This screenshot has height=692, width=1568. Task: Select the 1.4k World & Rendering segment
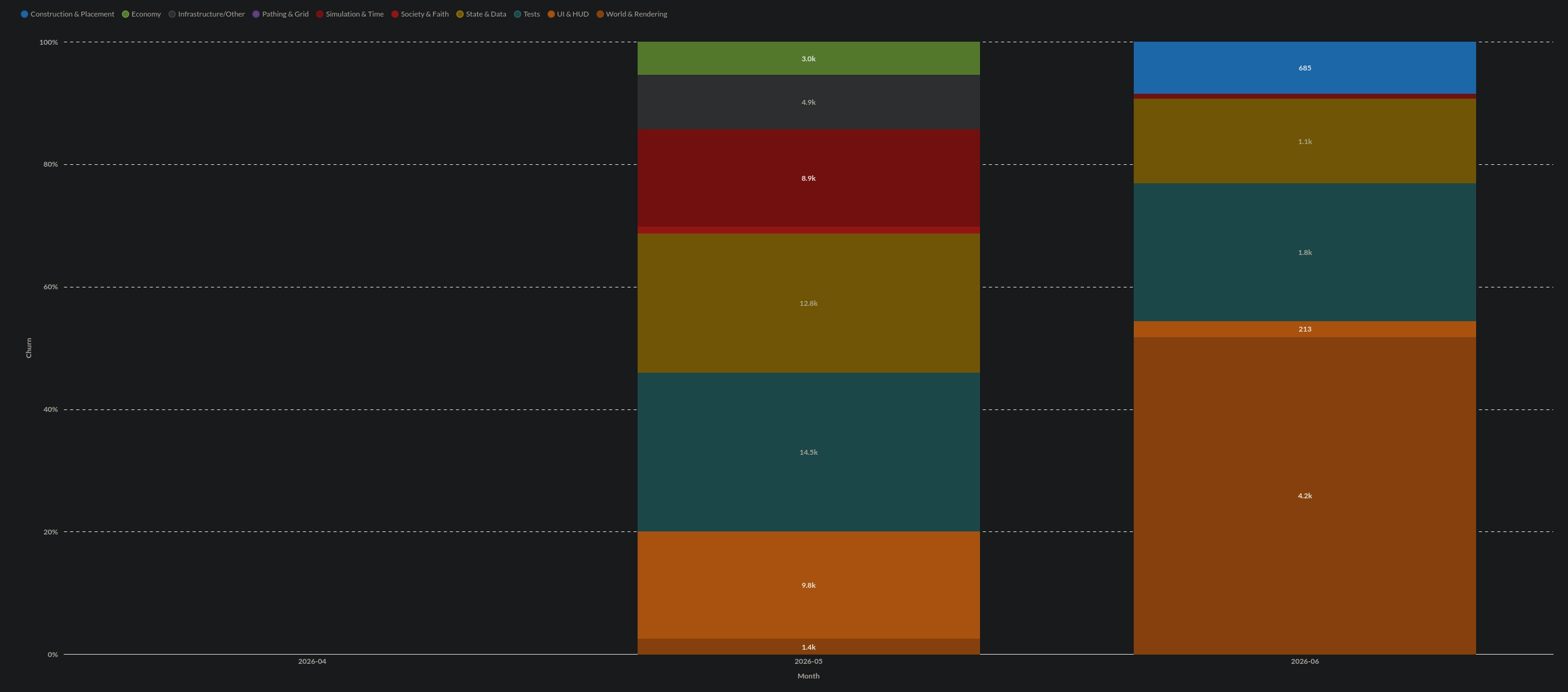(x=809, y=647)
